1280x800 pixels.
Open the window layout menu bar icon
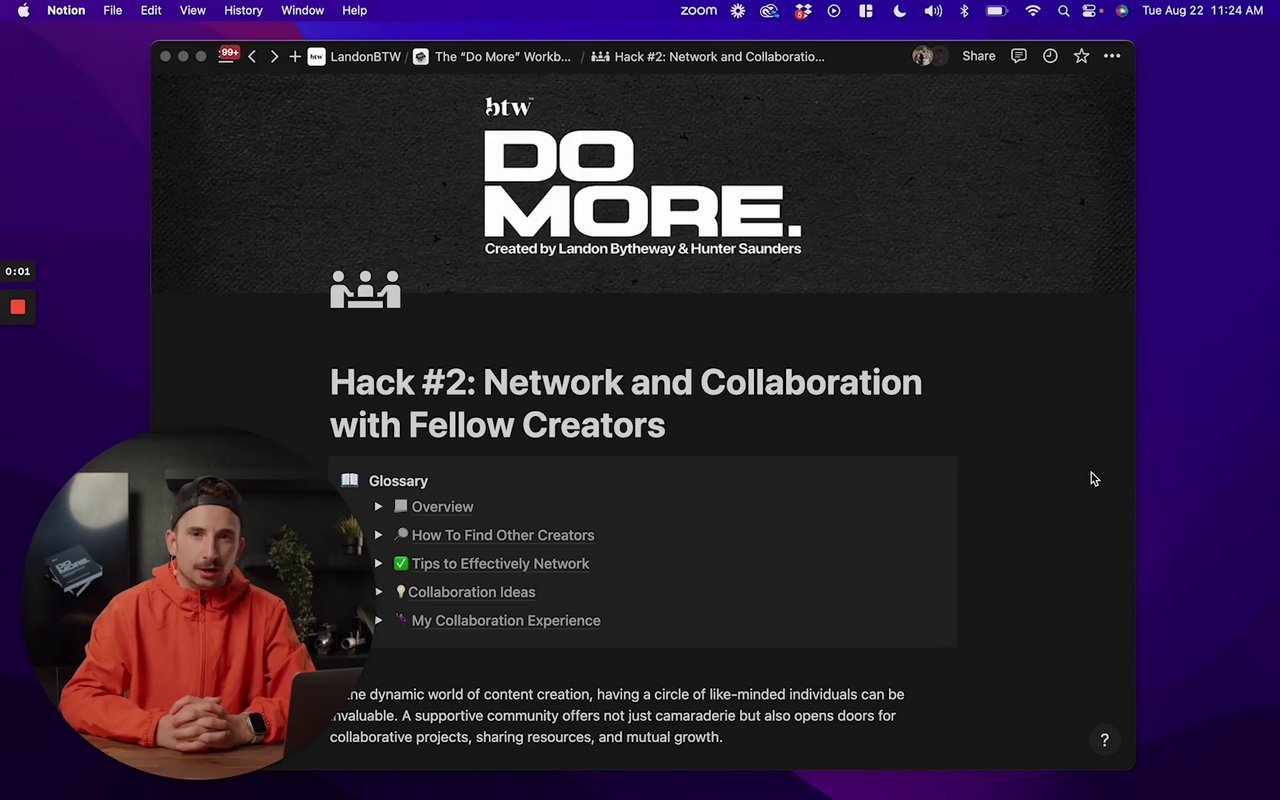(x=866, y=10)
